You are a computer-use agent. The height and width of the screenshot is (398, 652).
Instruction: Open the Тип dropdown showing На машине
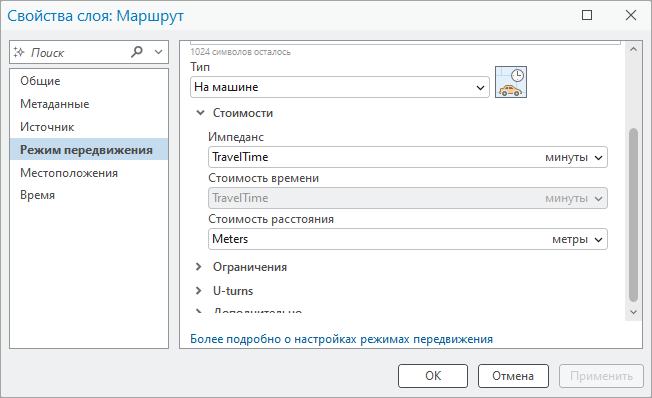(340, 87)
